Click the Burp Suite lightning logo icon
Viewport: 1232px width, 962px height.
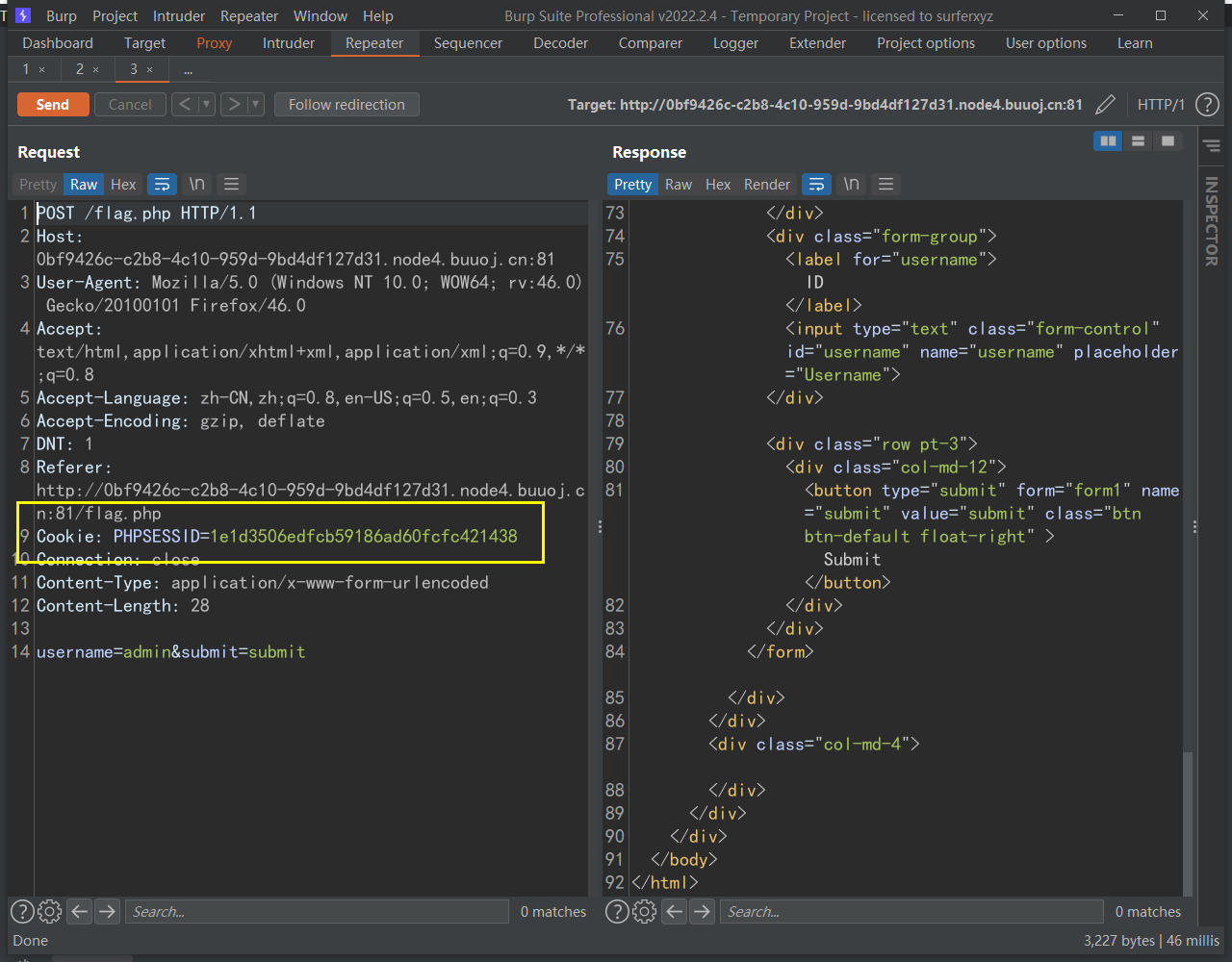click(23, 15)
